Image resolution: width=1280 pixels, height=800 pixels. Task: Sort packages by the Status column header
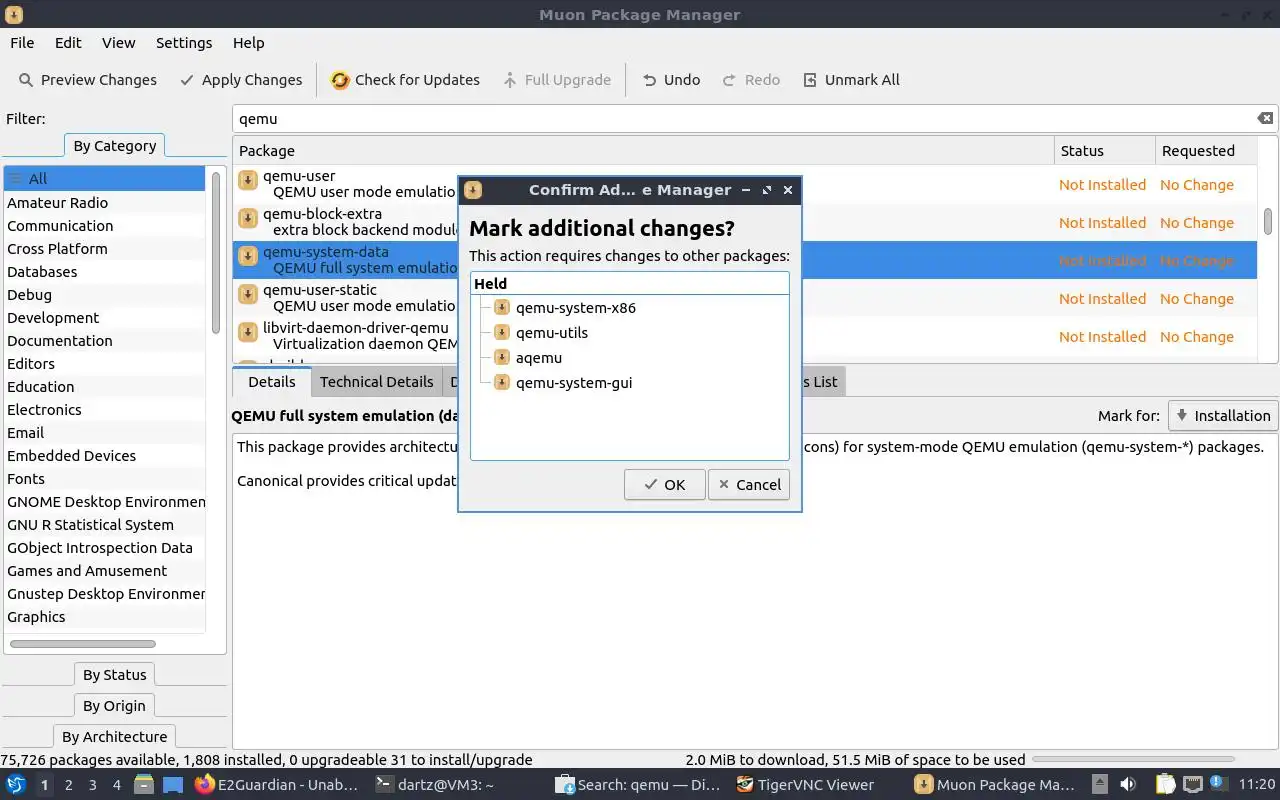(x=1104, y=151)
